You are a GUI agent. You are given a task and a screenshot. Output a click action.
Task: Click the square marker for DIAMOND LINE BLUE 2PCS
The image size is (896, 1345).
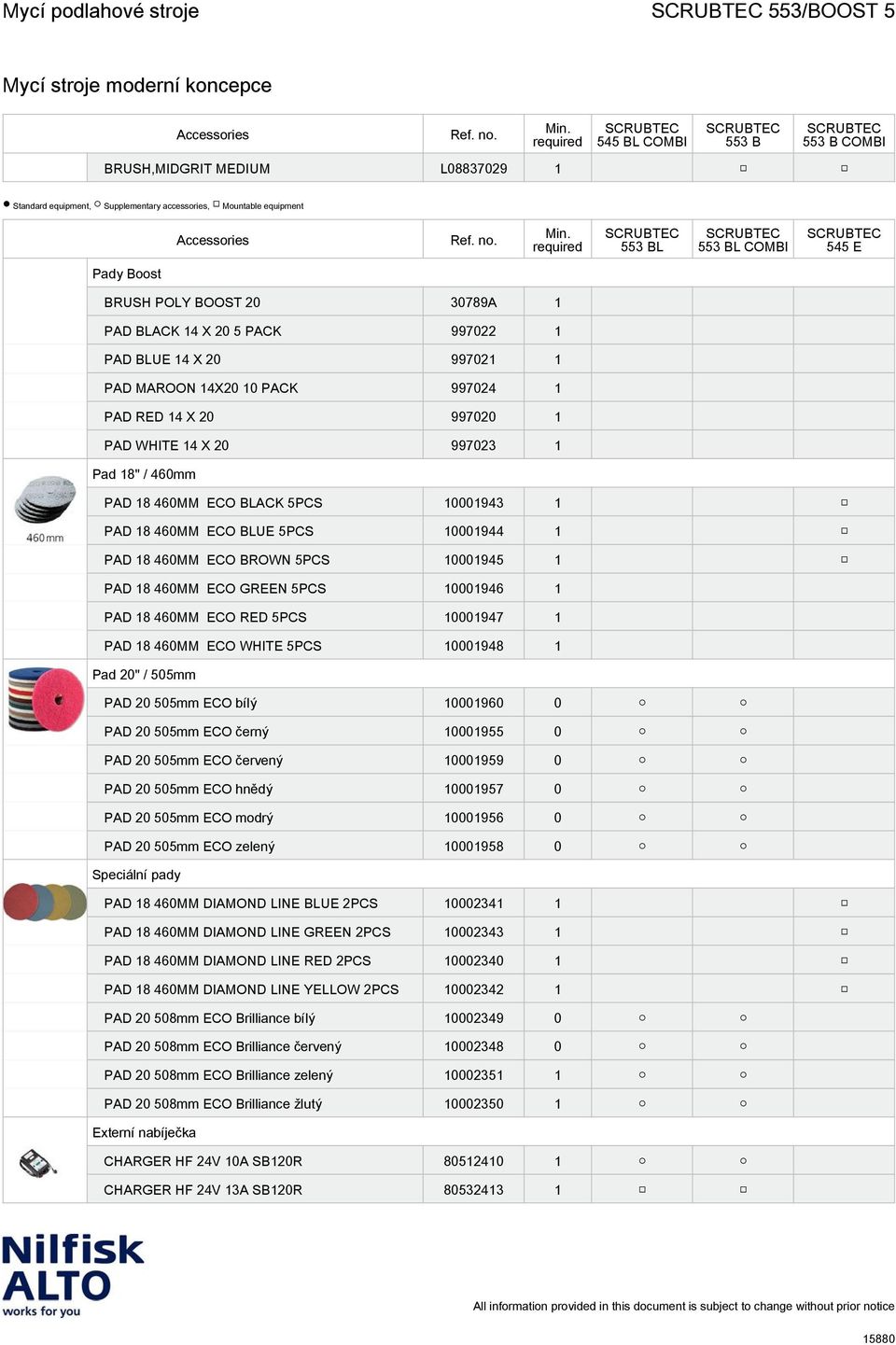pos(844,904)
